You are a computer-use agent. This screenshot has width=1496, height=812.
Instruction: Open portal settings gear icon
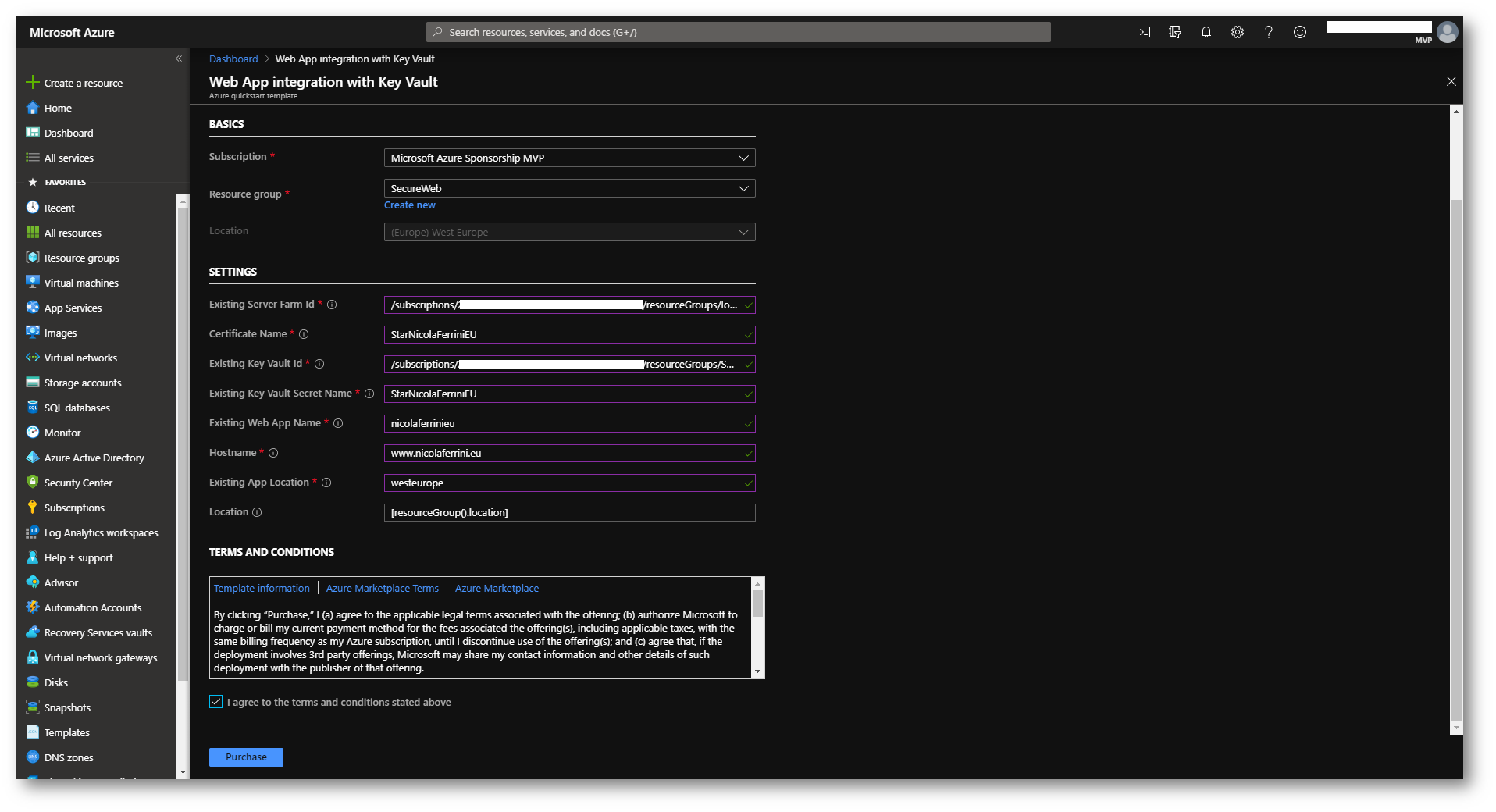[x=1237, y=32]
